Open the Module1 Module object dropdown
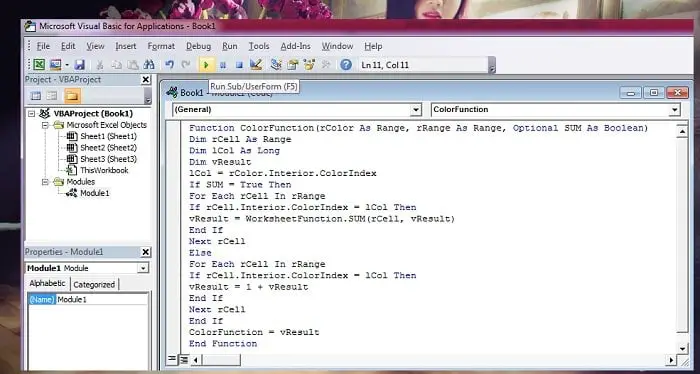The width and height of the screenshot is (700, 374). pos(143,268)
